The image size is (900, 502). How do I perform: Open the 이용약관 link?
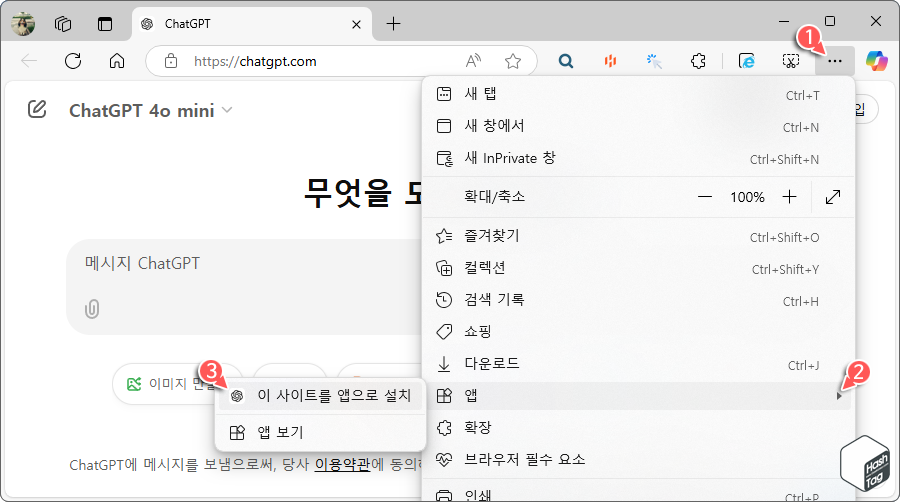coord(342,465)
